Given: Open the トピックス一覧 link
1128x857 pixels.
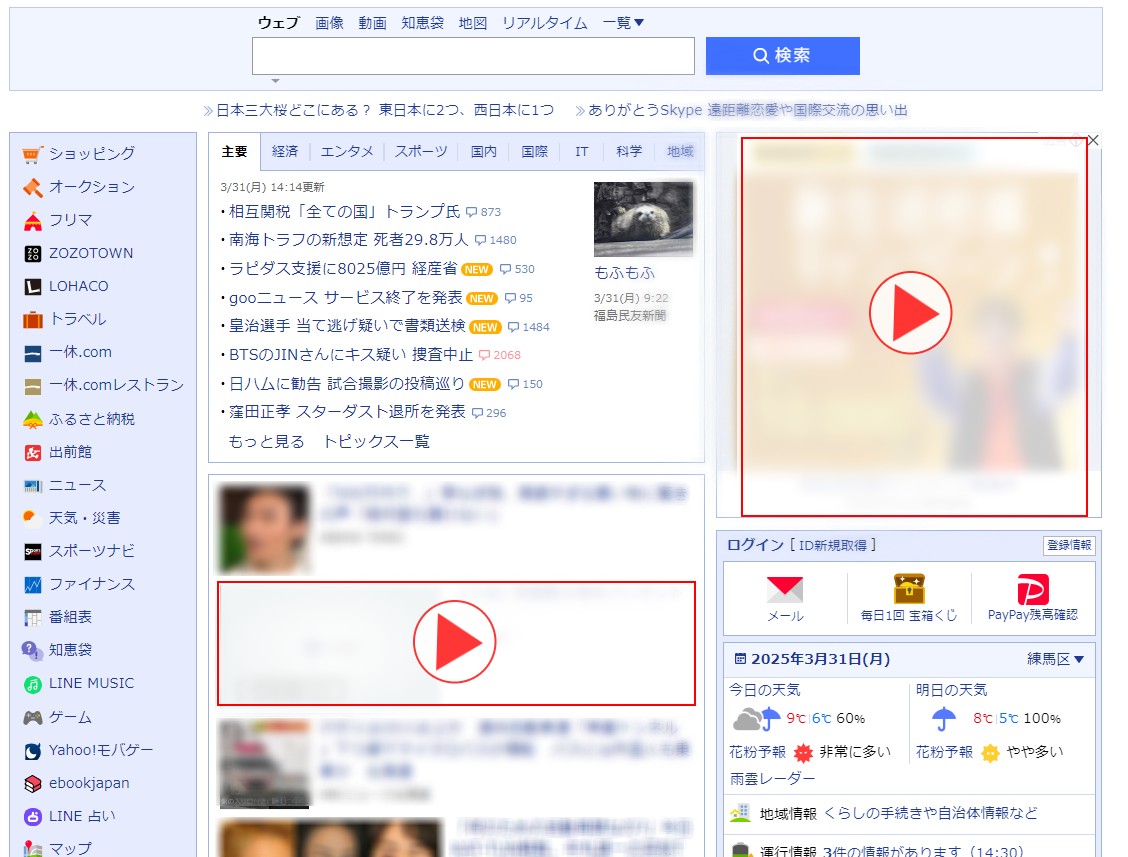Looking at the screenshot, I should click(x=376, y=442).
